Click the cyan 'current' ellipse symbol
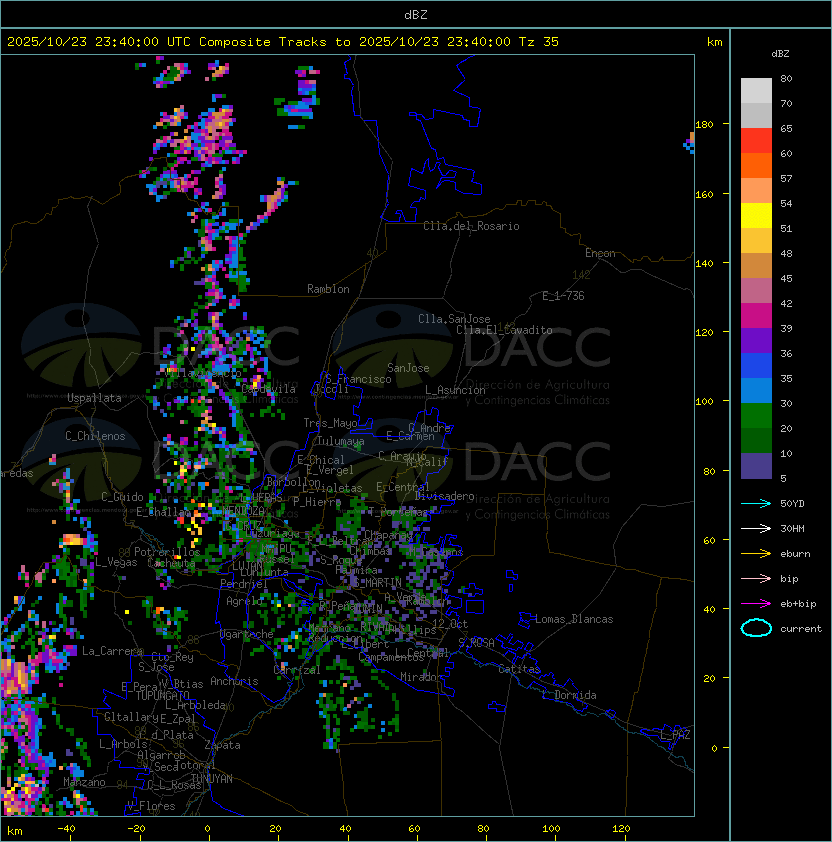The height and width of the screenshot is (842, 832). point(756,628)
